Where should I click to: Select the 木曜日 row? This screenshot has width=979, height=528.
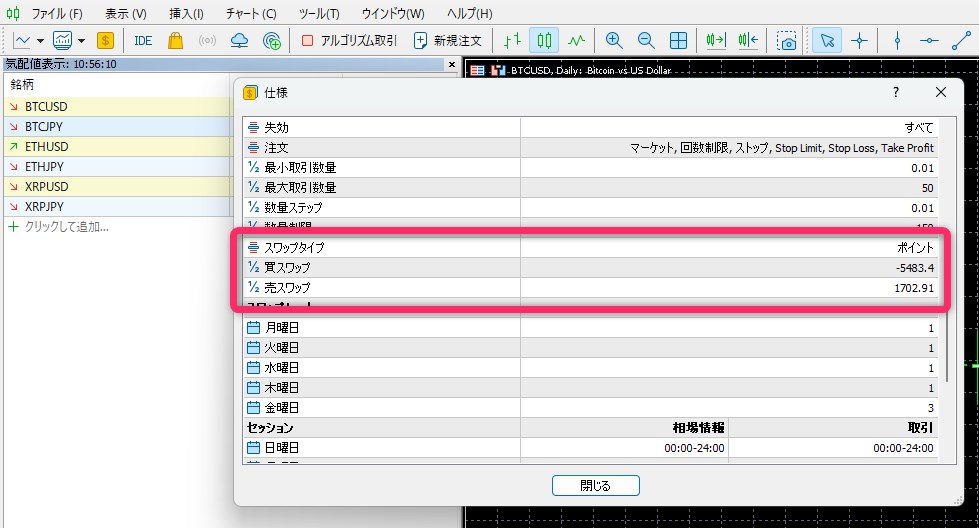click(x=591, y=388)
